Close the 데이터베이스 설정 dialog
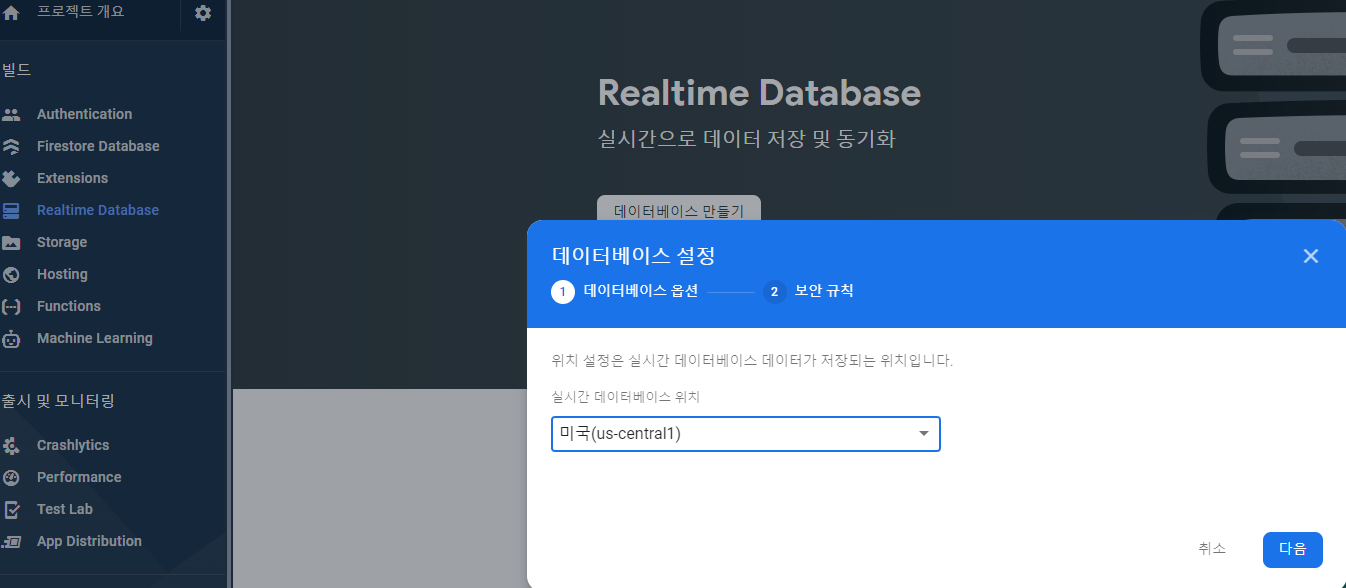This screenshot has width=1346, height=588. (x=1311, y=256)
